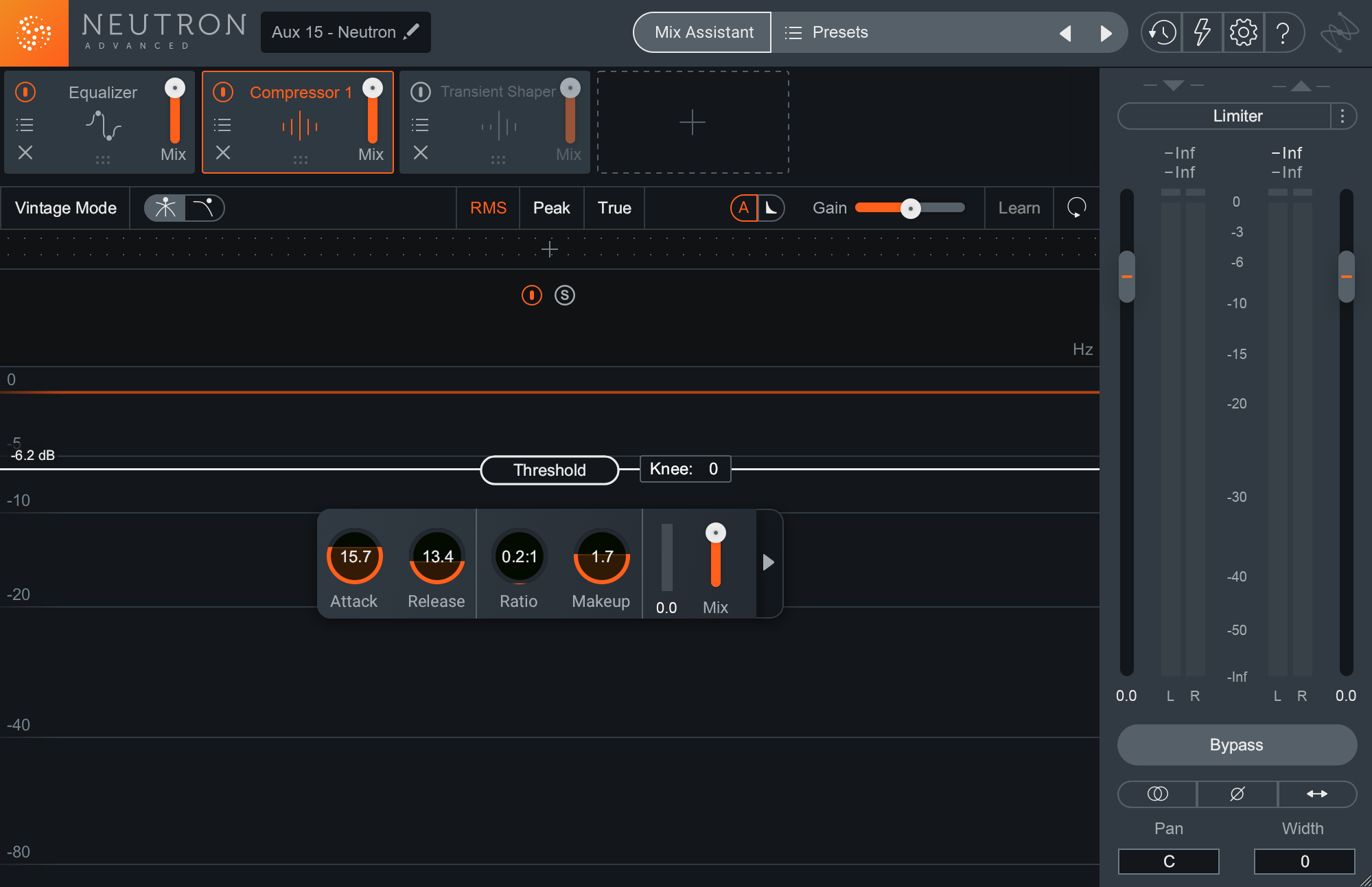Viewport: 1372px width, 887px height.
Task: Invert phase with the Ø icon
Action: [1237, 794]
